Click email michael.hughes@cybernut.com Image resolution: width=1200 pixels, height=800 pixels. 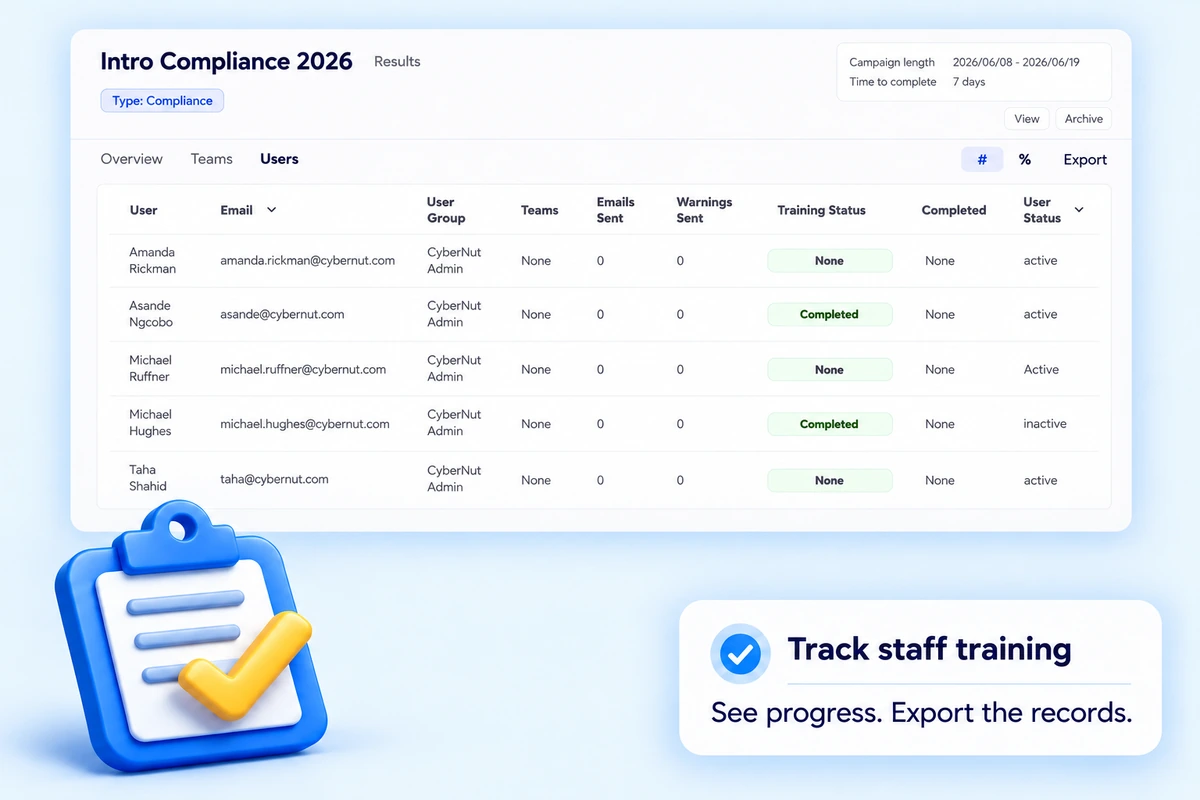305,424
